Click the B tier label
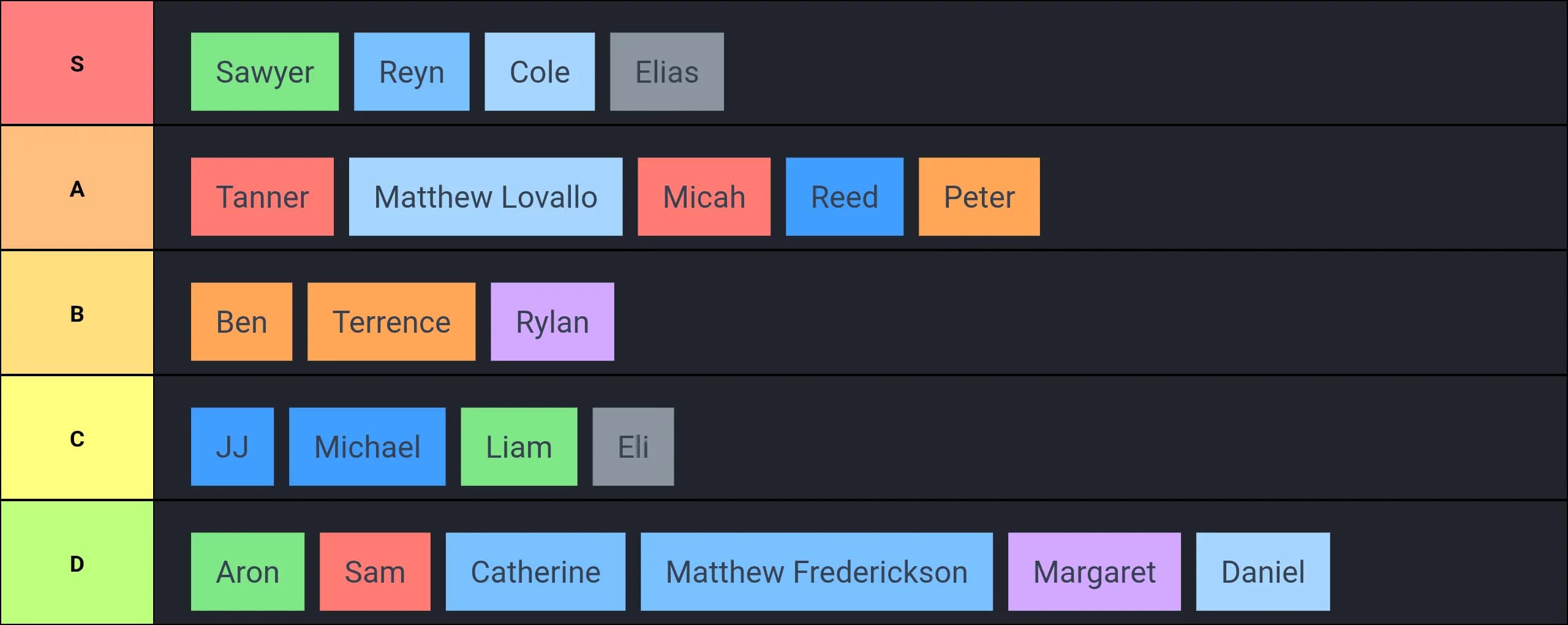 [x=77, y=313]
